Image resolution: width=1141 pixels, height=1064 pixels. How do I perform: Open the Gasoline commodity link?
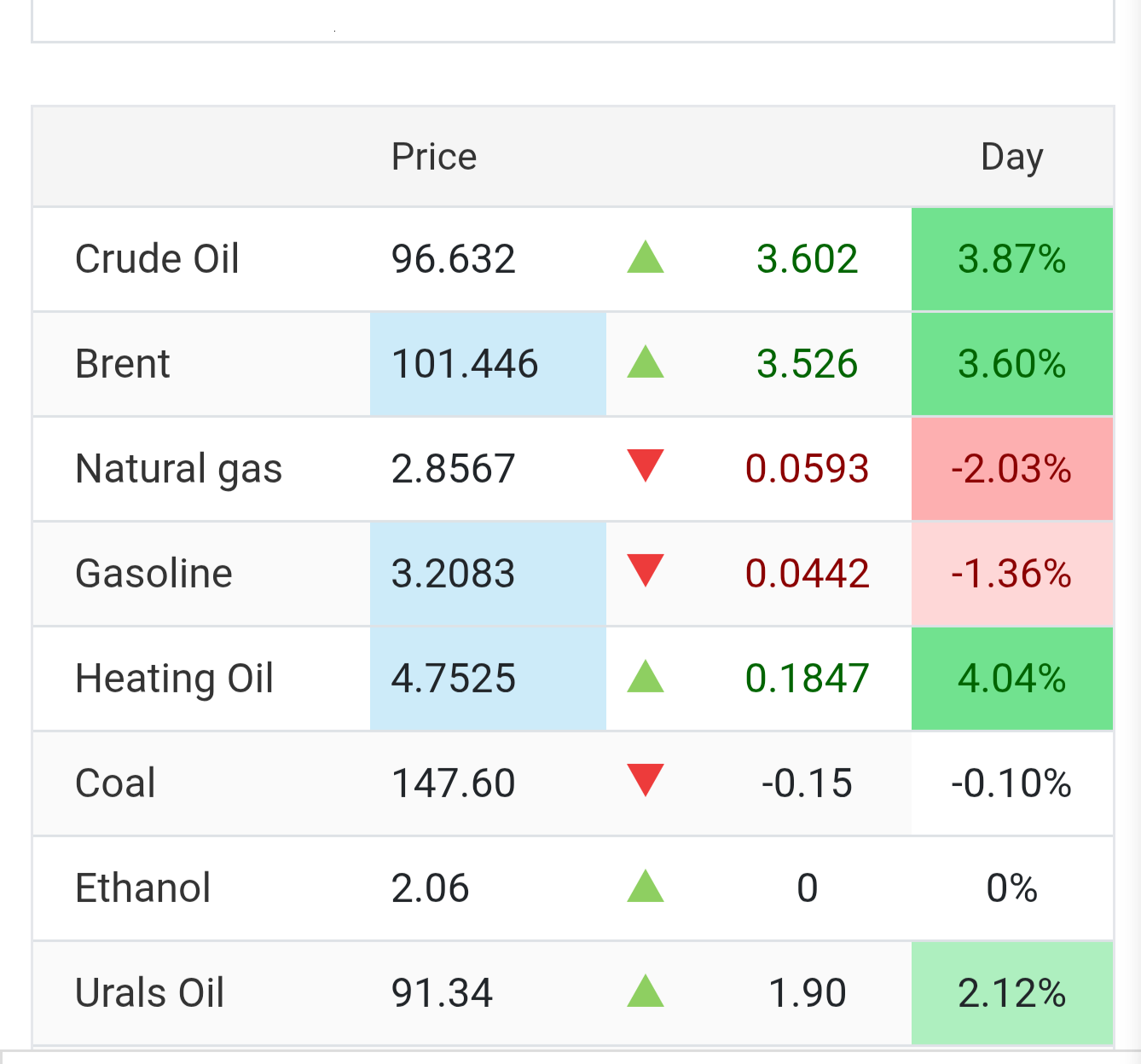coord(153,574)
